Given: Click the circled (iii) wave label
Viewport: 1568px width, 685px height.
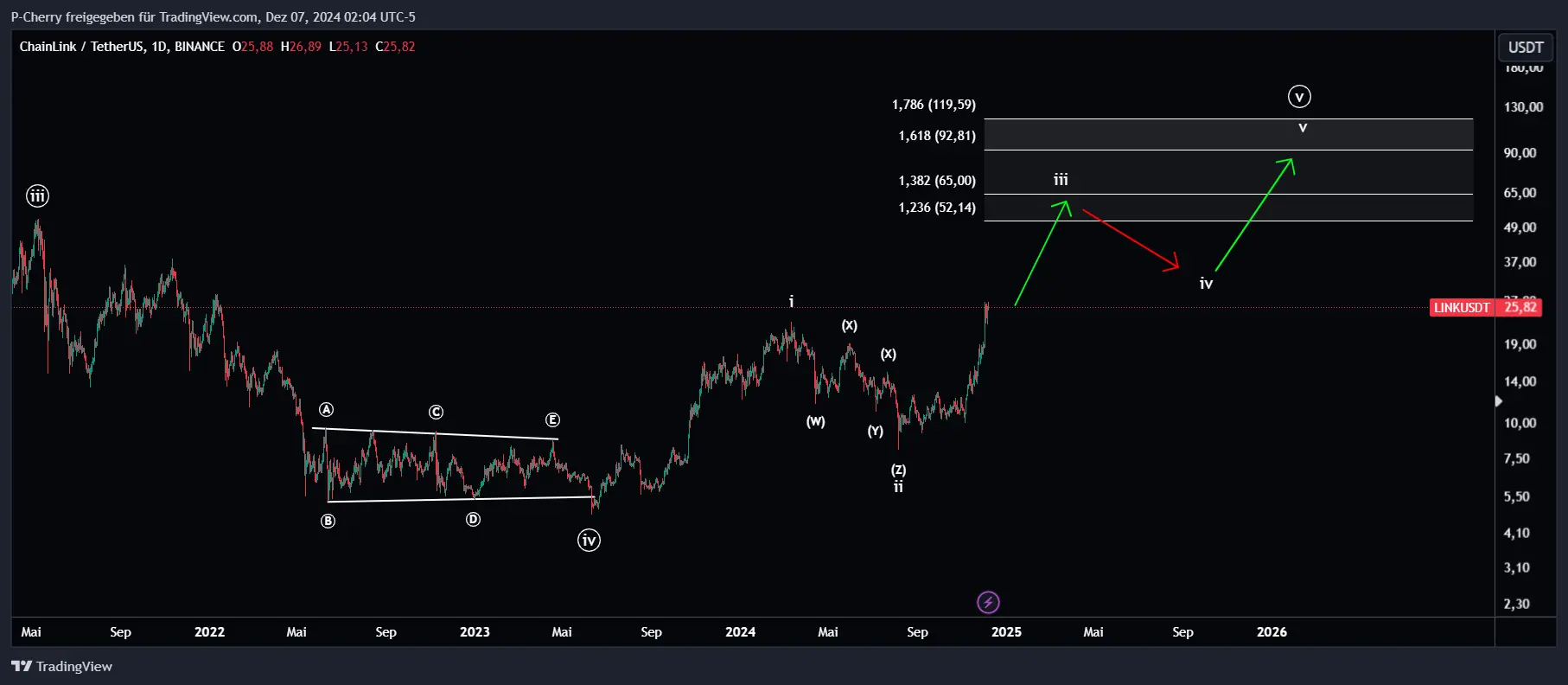Looking at the screenshot, I should [x=37, y=196].
